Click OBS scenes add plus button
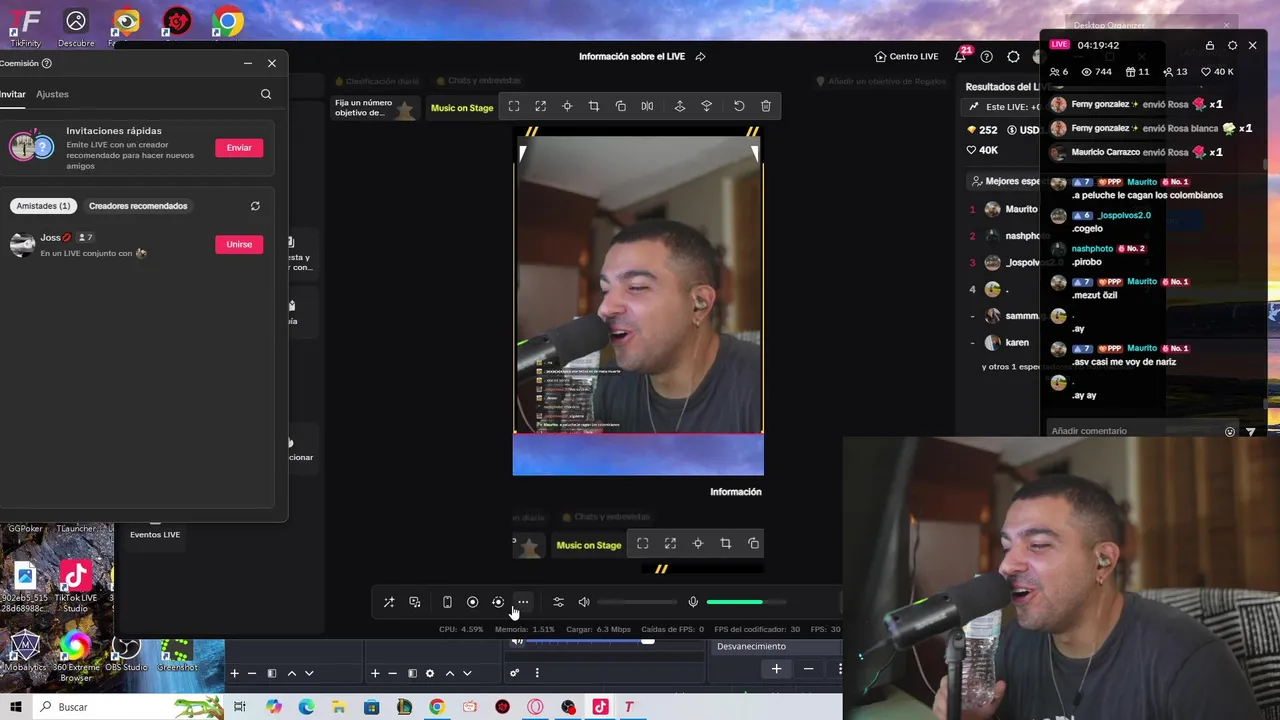The image size is (1280, 720). tap(234, 673)
